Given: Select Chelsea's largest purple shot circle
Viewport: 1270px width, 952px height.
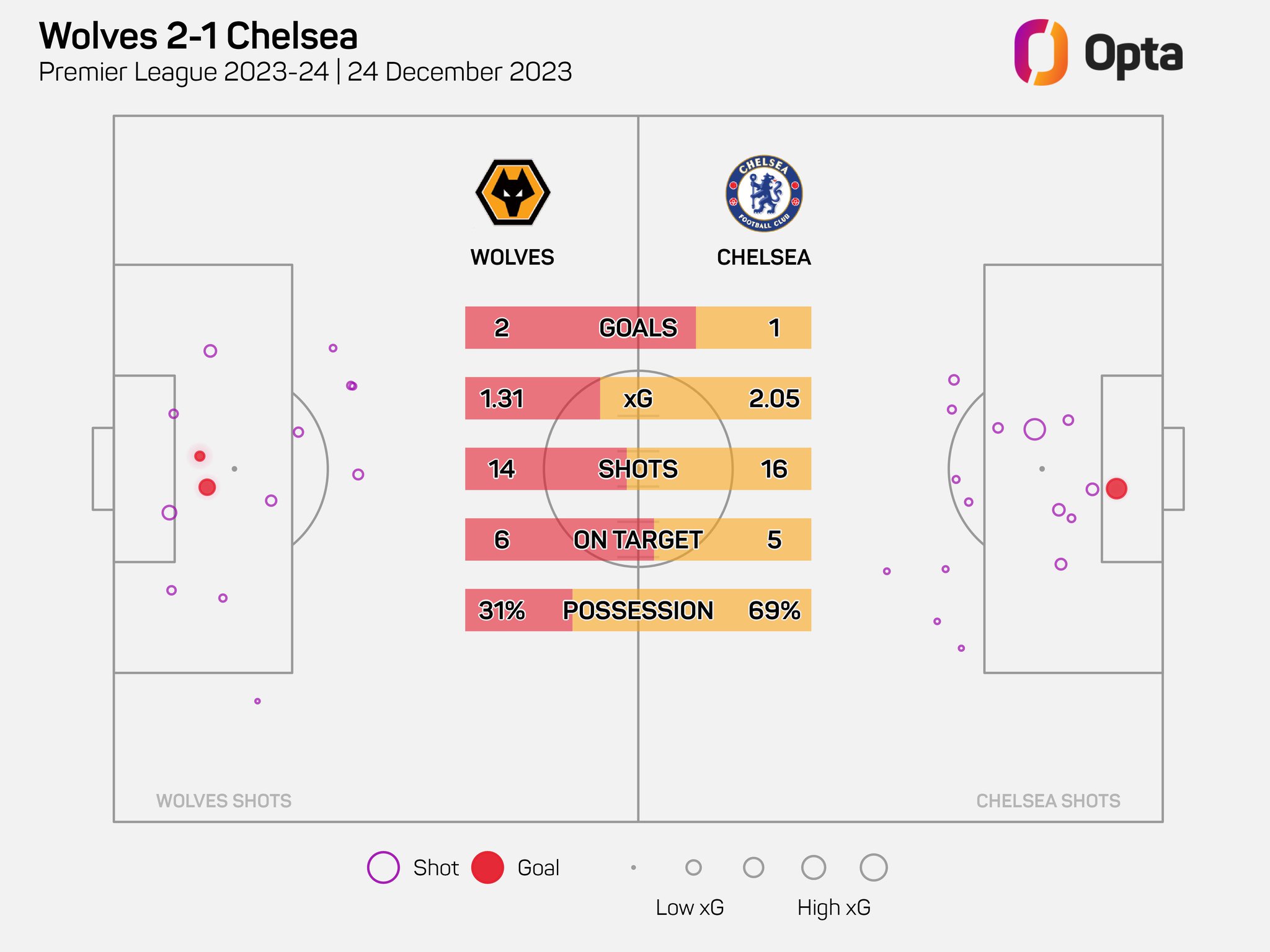Looking at the screenshot, I should pyautogui.click(x=1034, y=429).
